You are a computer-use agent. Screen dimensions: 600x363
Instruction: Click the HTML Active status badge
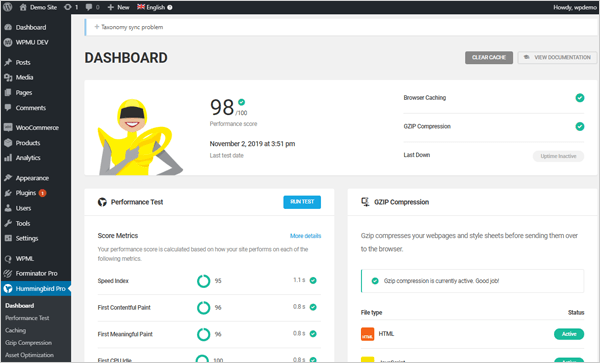click(569, 334)
